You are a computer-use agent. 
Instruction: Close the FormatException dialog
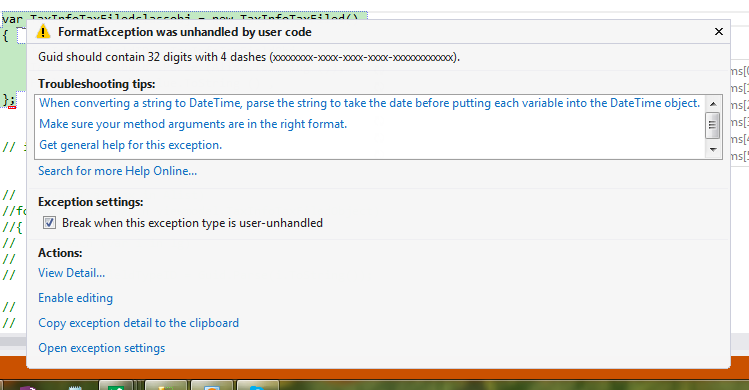(718, 32)
